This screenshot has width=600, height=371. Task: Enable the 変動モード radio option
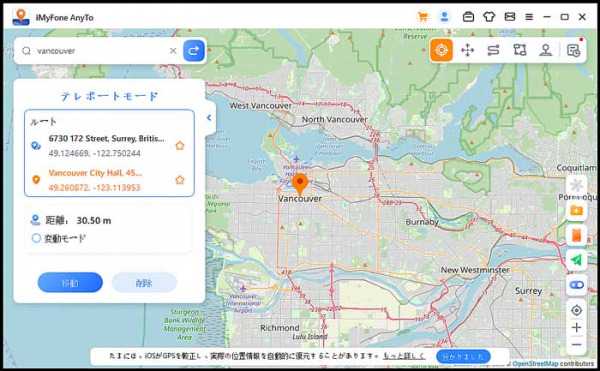[36, 238]
